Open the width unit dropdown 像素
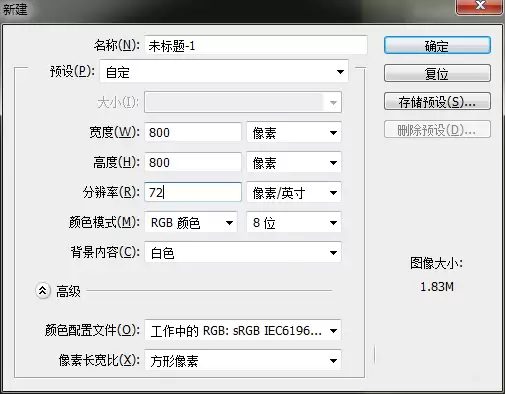The width and height of the screenshot is (505, 394). point(294,133)
